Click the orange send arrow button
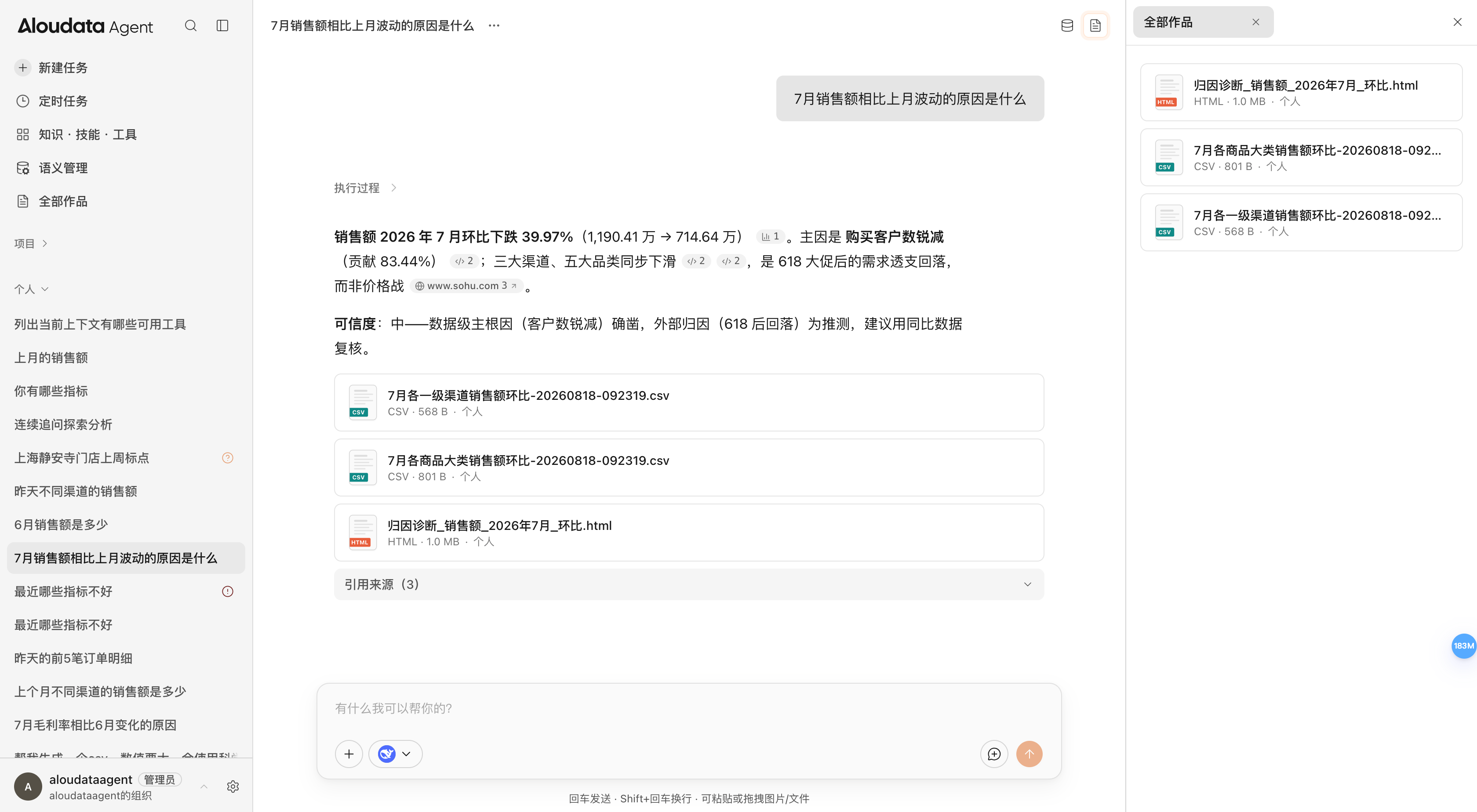 (1029, 754)
